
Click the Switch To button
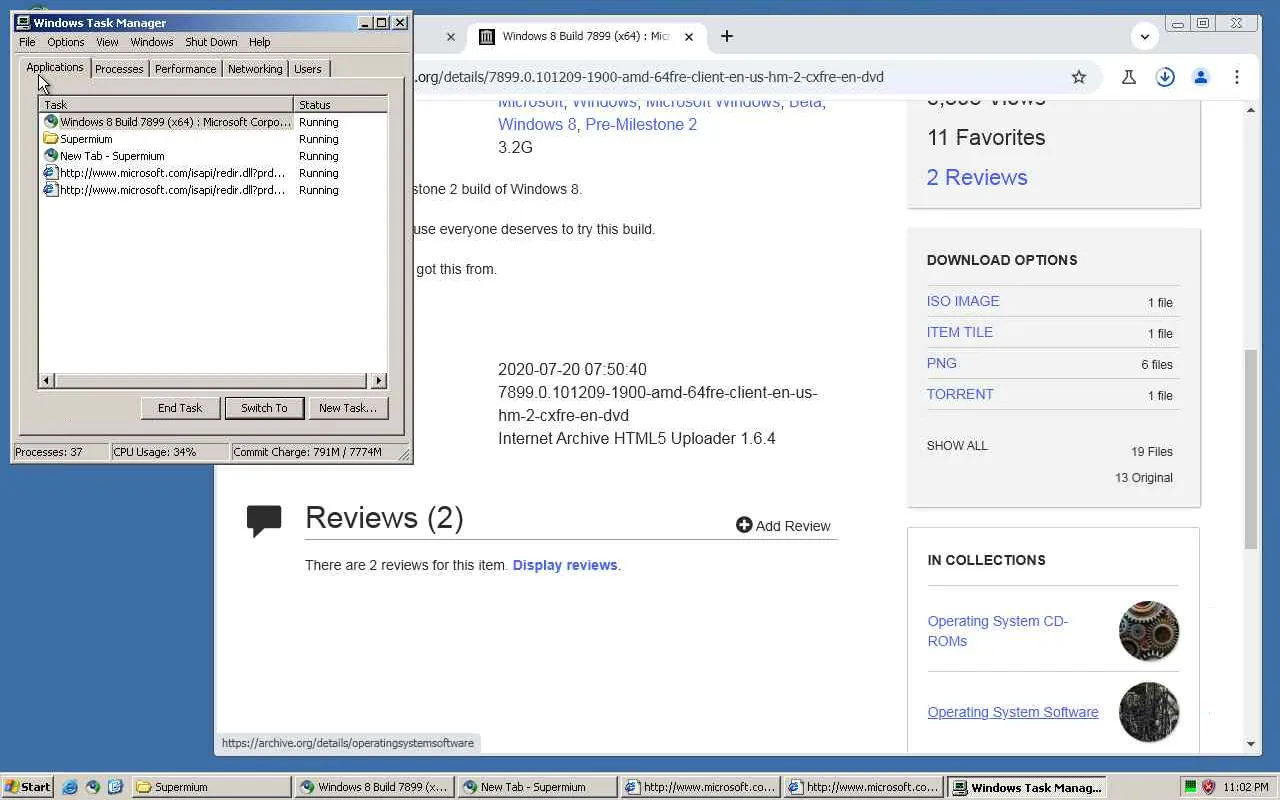[x=264, y=408]
